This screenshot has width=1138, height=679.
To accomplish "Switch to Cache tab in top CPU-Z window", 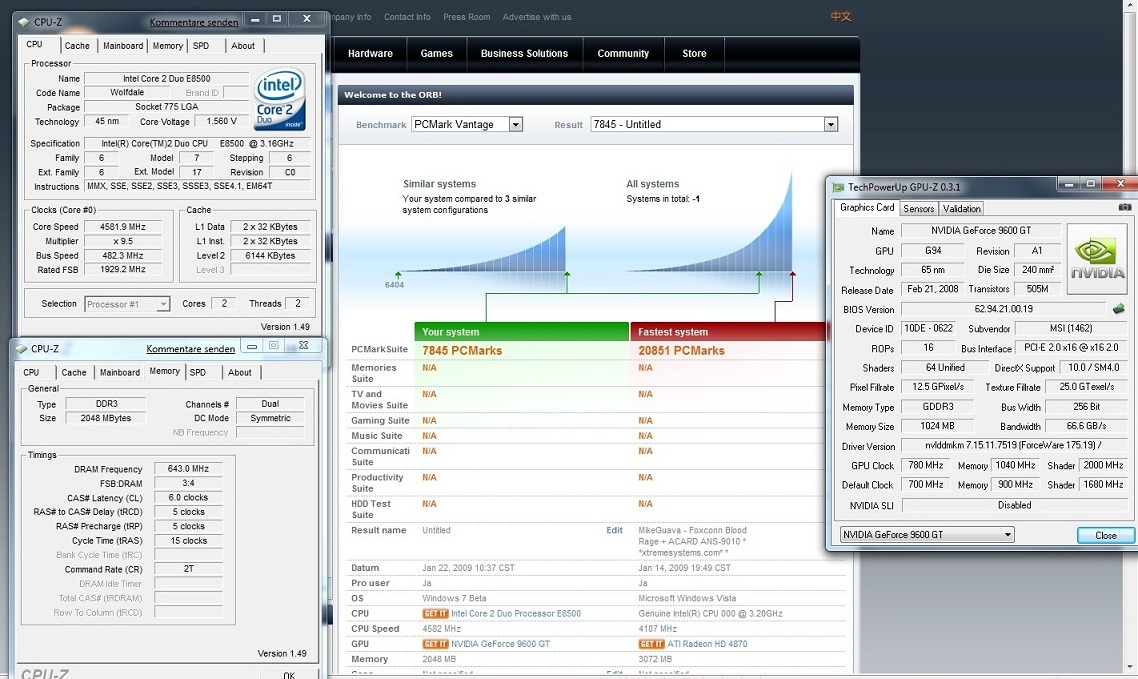I will (77, 46).
